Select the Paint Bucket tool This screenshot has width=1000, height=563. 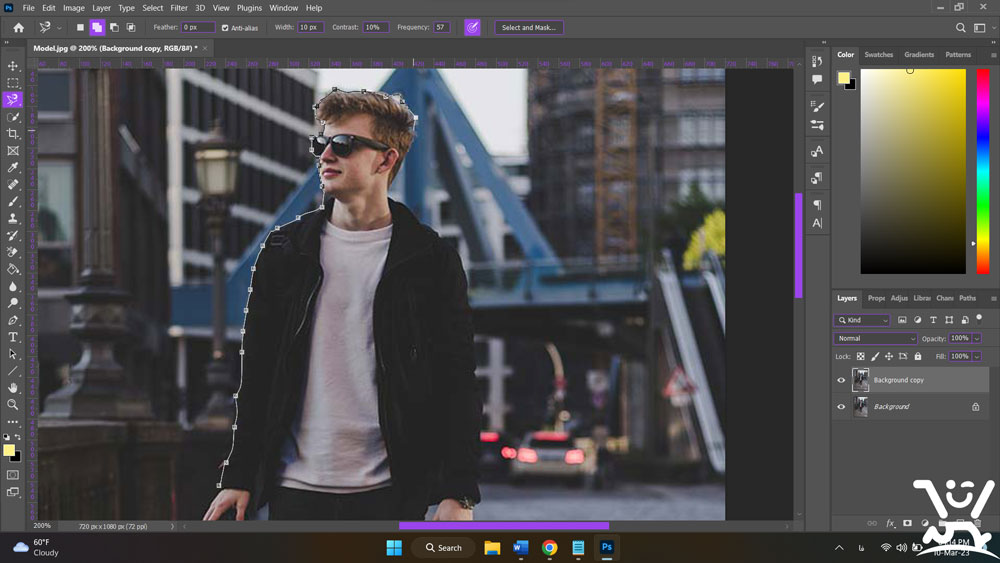(x=13, y=269)
